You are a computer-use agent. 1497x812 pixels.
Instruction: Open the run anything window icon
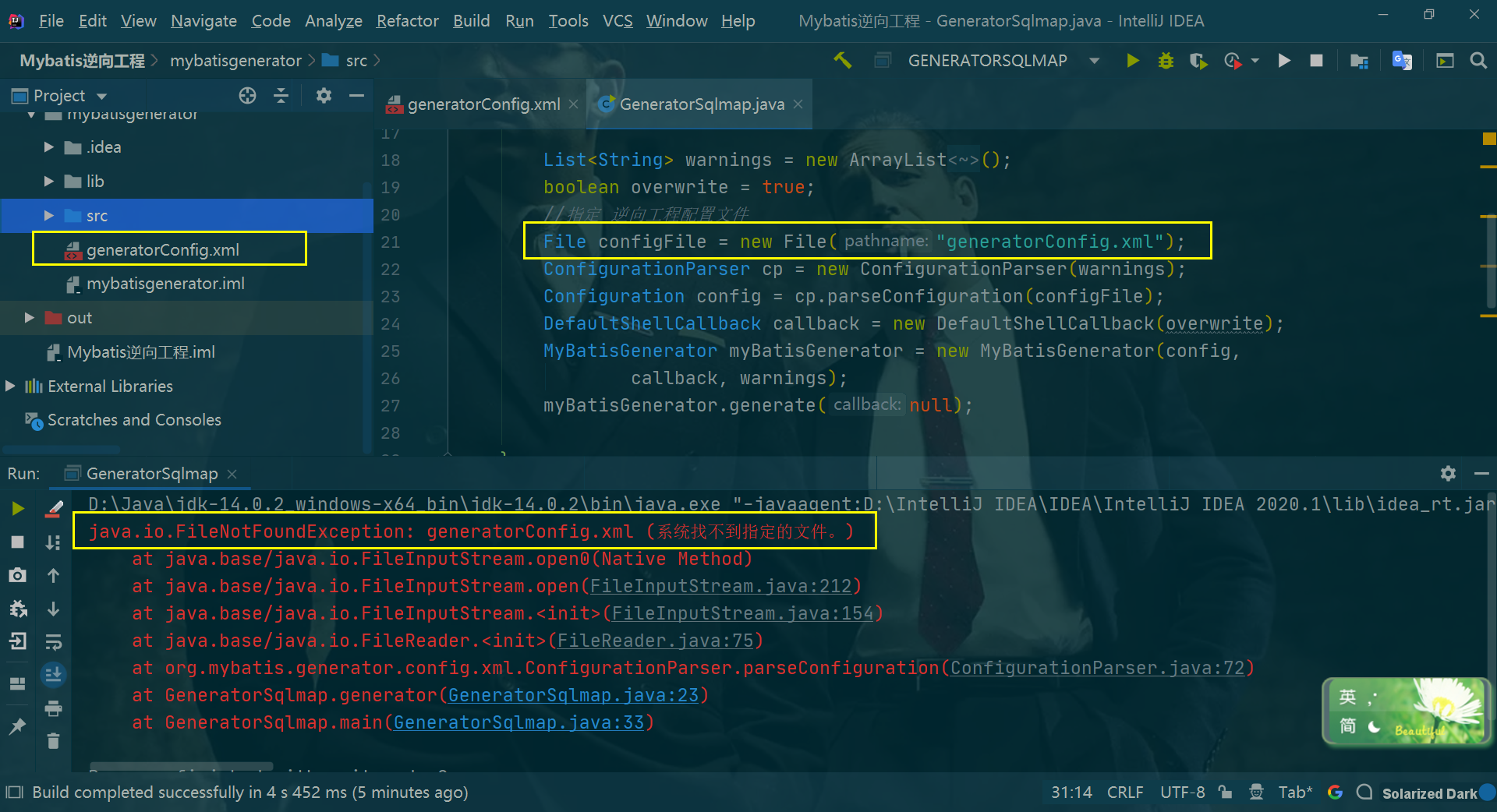(1445, 61)
